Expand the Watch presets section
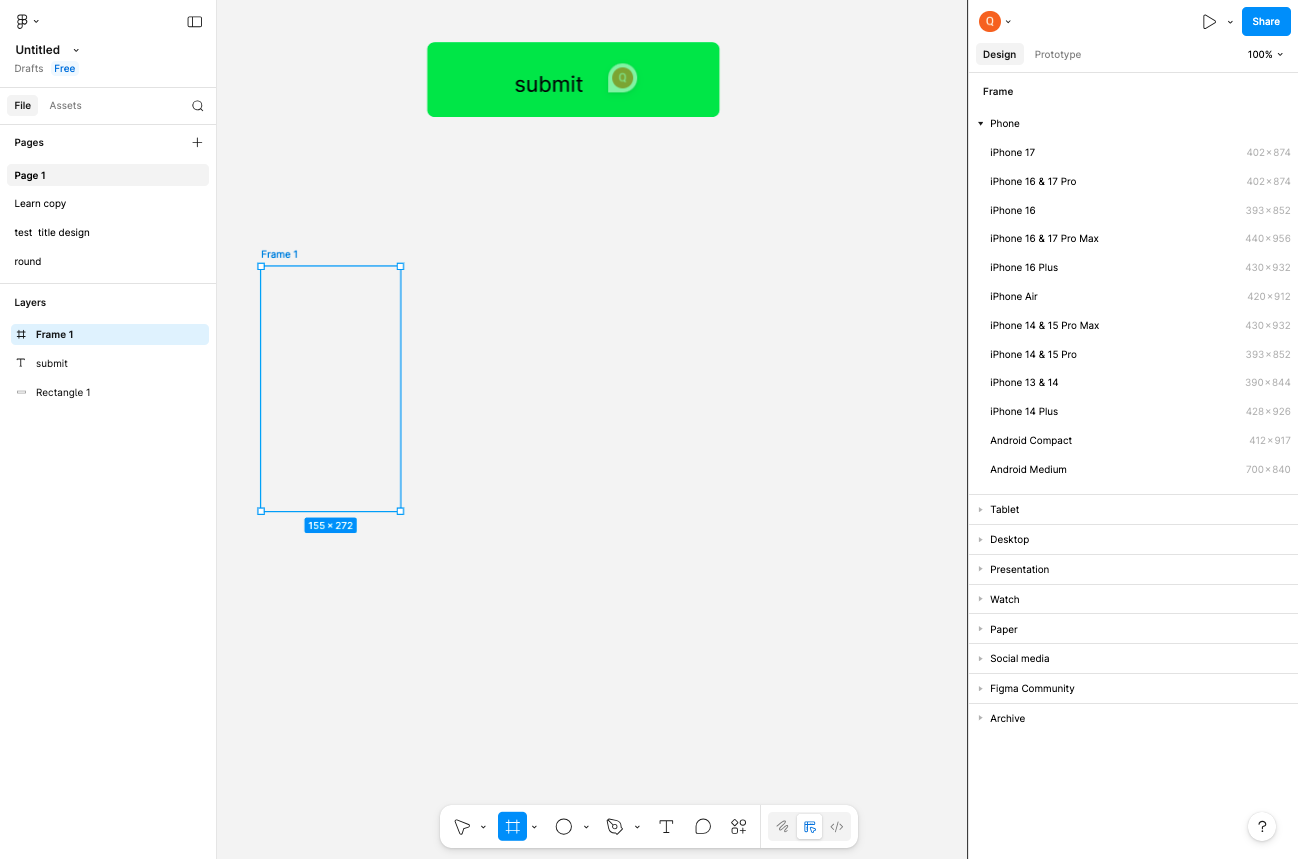This screenshot has width=1298, height=859. tap(981, 600)
